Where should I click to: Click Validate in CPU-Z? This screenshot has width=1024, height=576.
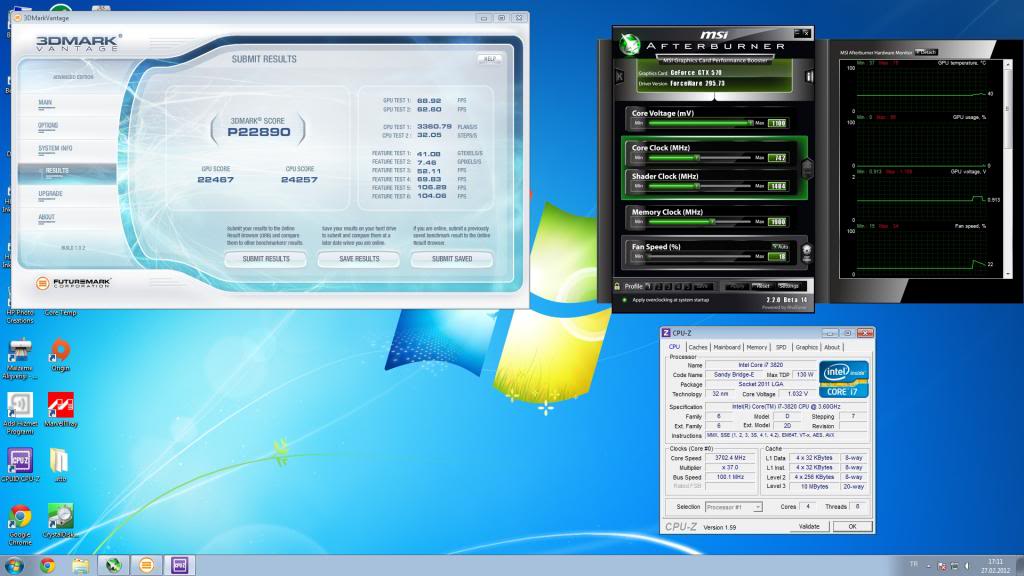pyautogui.click(x=808, y=526)
